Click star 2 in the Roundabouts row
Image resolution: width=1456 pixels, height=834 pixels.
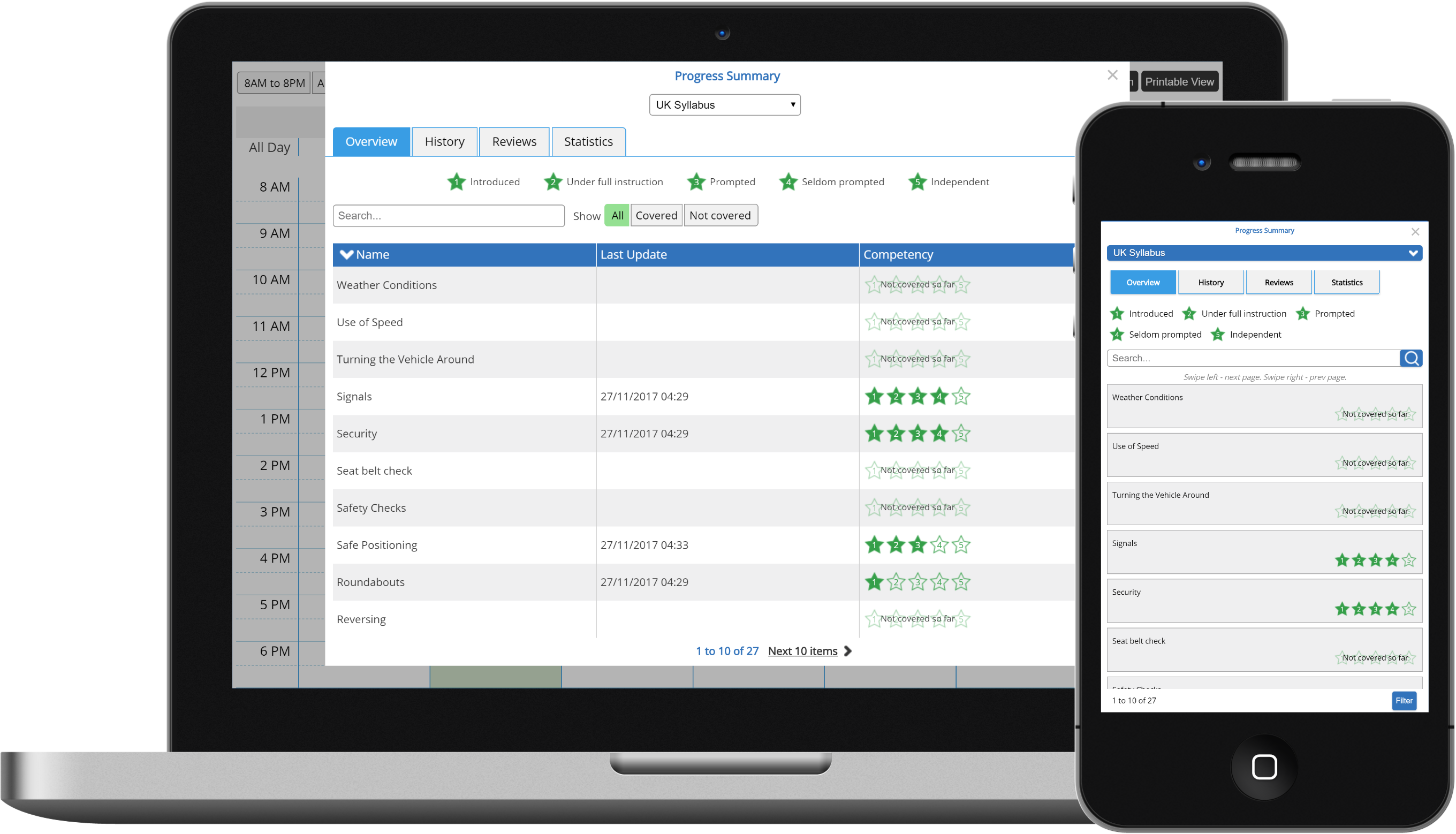[x=896, y=582]
